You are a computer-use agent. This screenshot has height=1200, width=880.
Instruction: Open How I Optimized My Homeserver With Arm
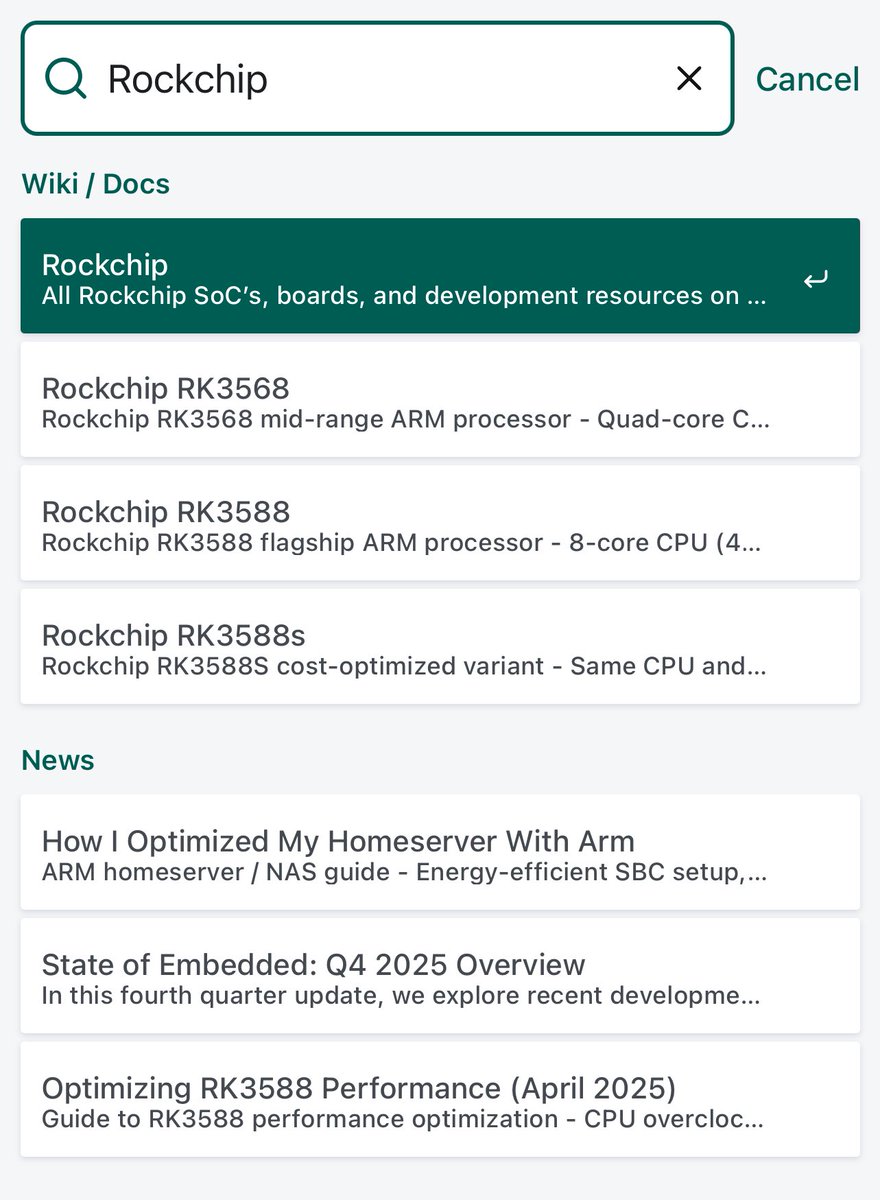coord(440,852)
